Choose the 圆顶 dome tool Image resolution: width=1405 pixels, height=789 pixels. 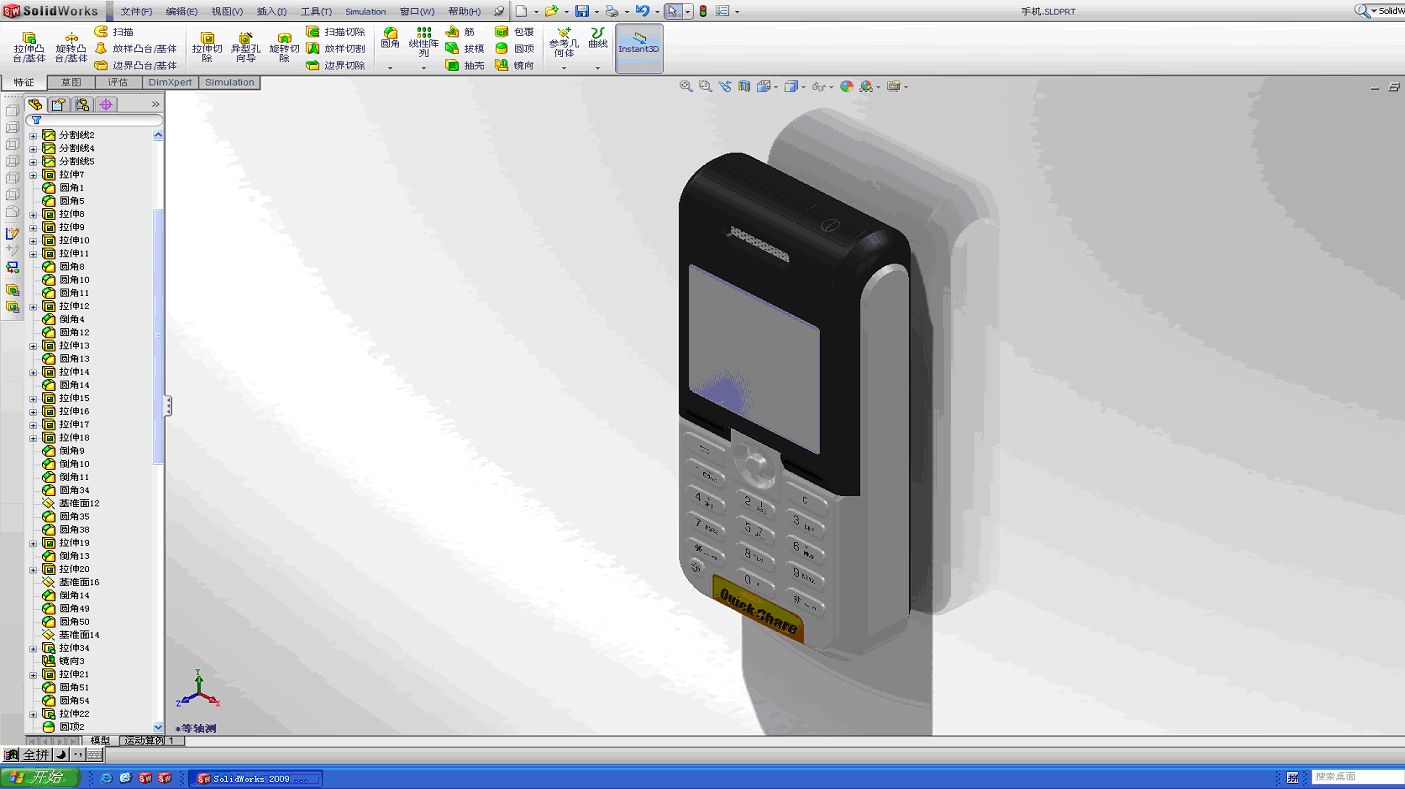(x=515, y=49)
